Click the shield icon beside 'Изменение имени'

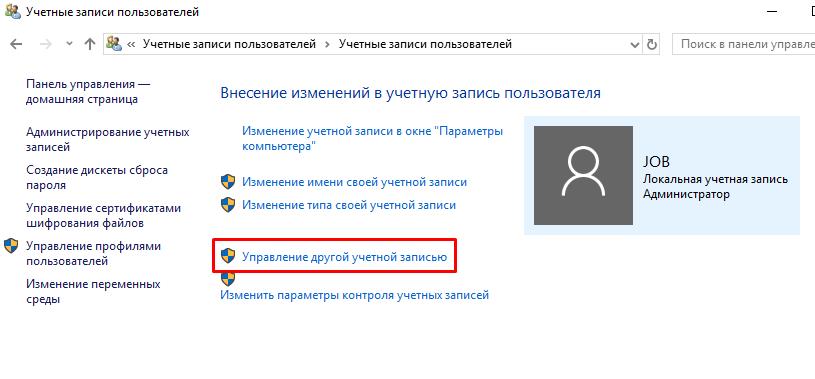coord(228,182)
